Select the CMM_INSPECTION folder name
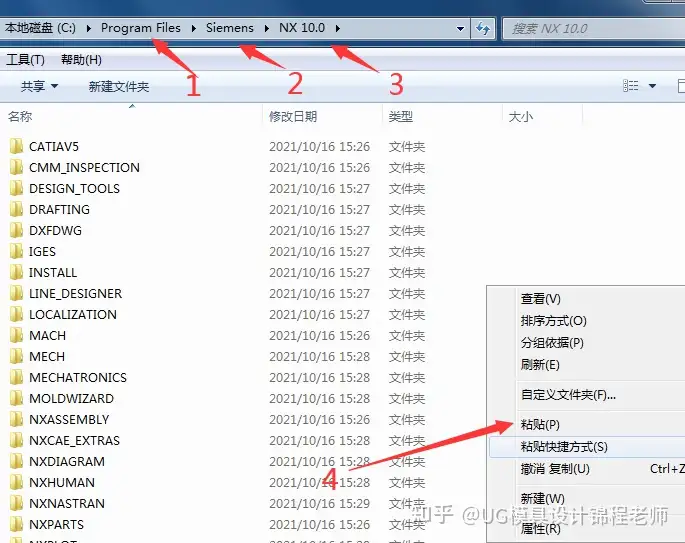 point(84,168)
